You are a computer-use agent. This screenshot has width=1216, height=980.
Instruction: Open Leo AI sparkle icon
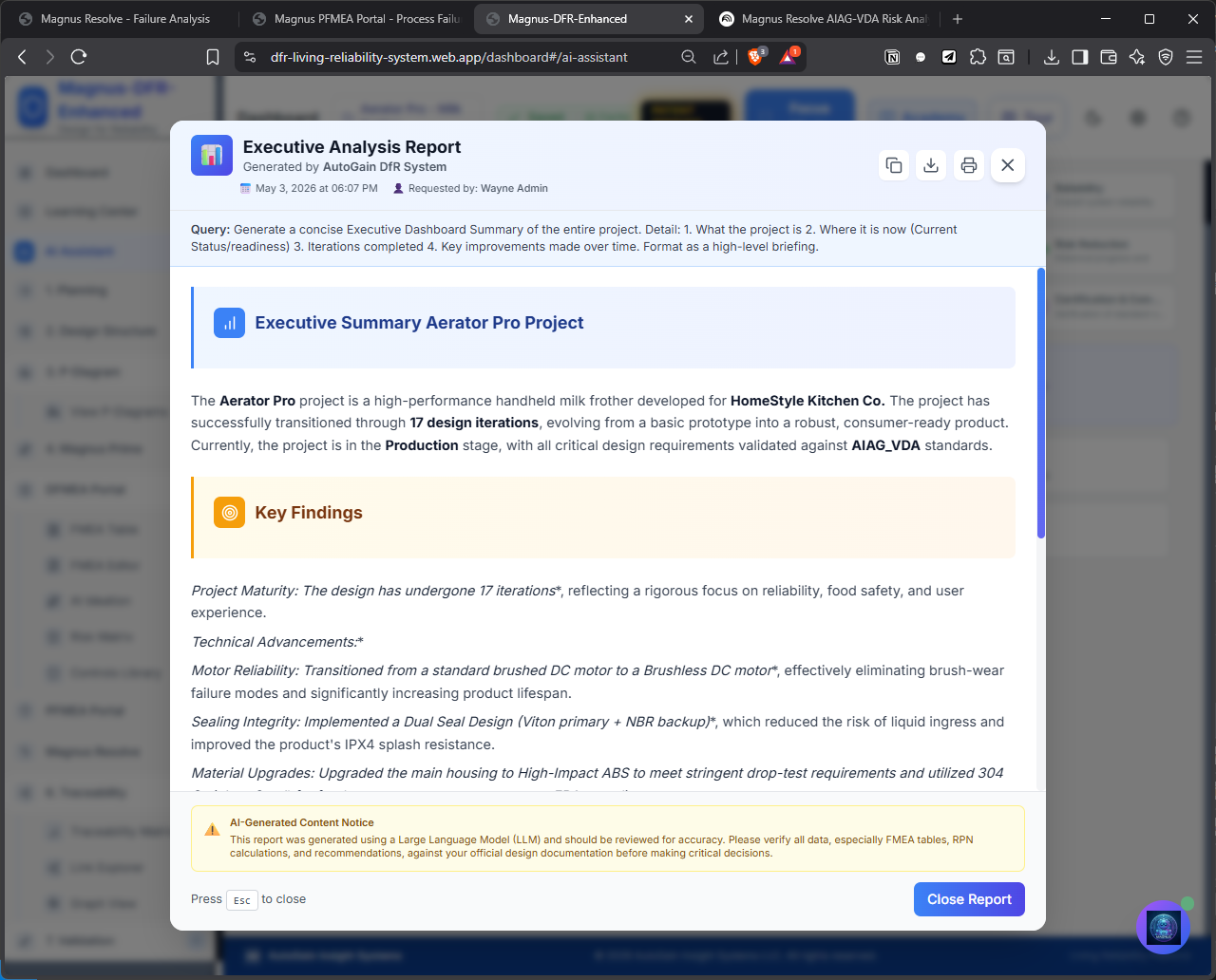[x=1137, y=57]
